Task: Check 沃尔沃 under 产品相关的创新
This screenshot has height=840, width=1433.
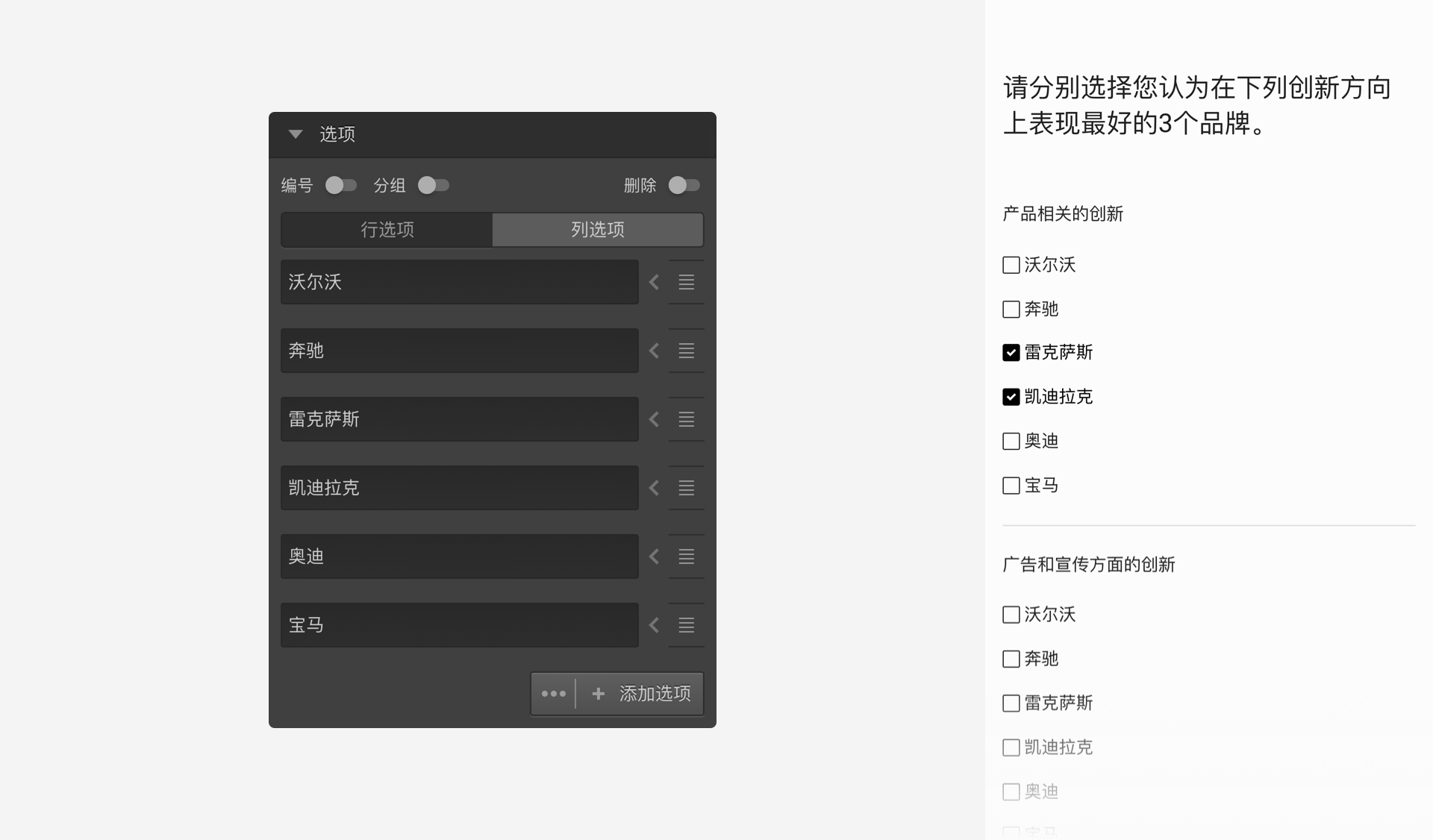Action: (1011, 265)
